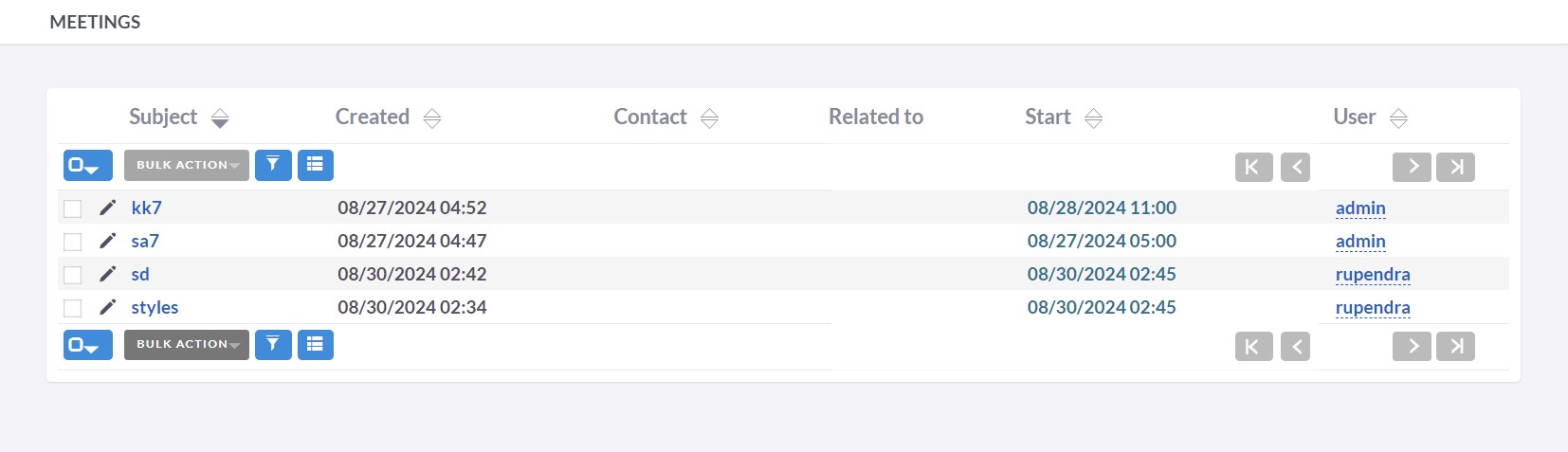The height and width of the screenshot is (452, 1568).
Task: Click the admin user link for kk7
Action: (1359, 208)
